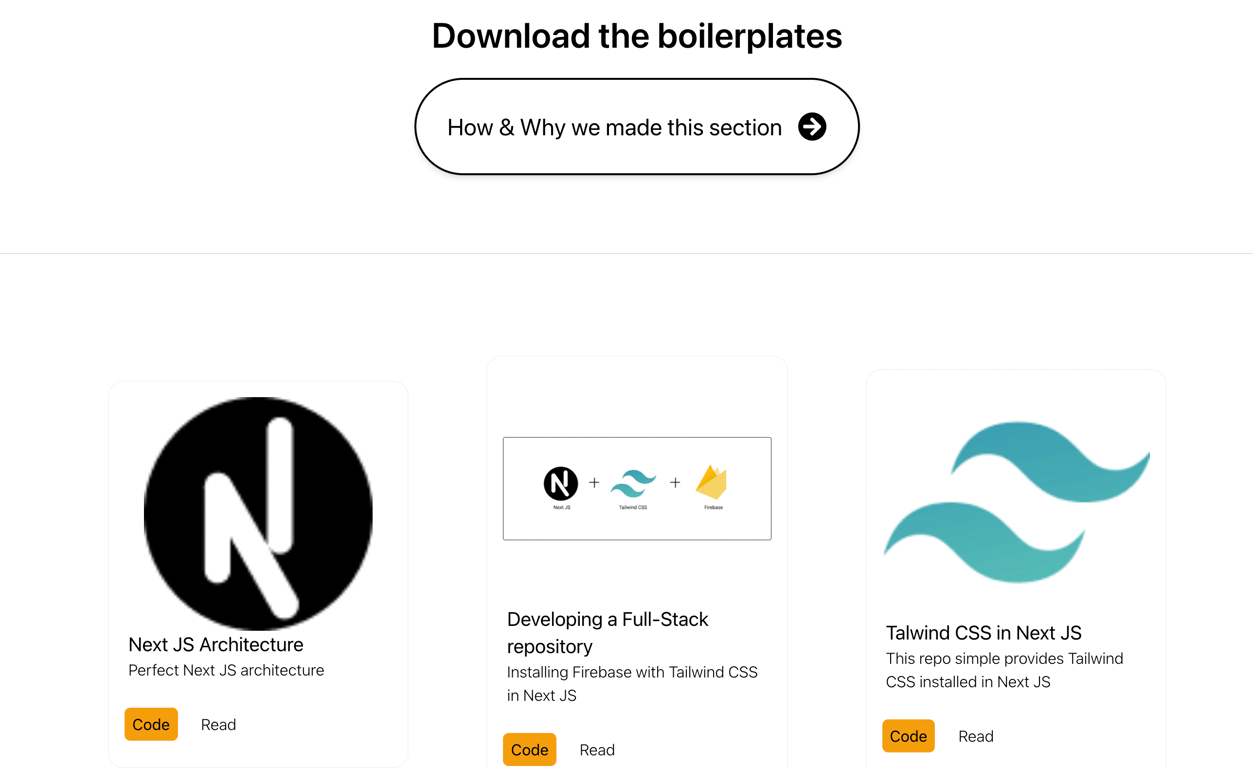1253x768 pixels.
Task: Click the arrow icon inside the pill button
Action: click(x=812, y=127)
